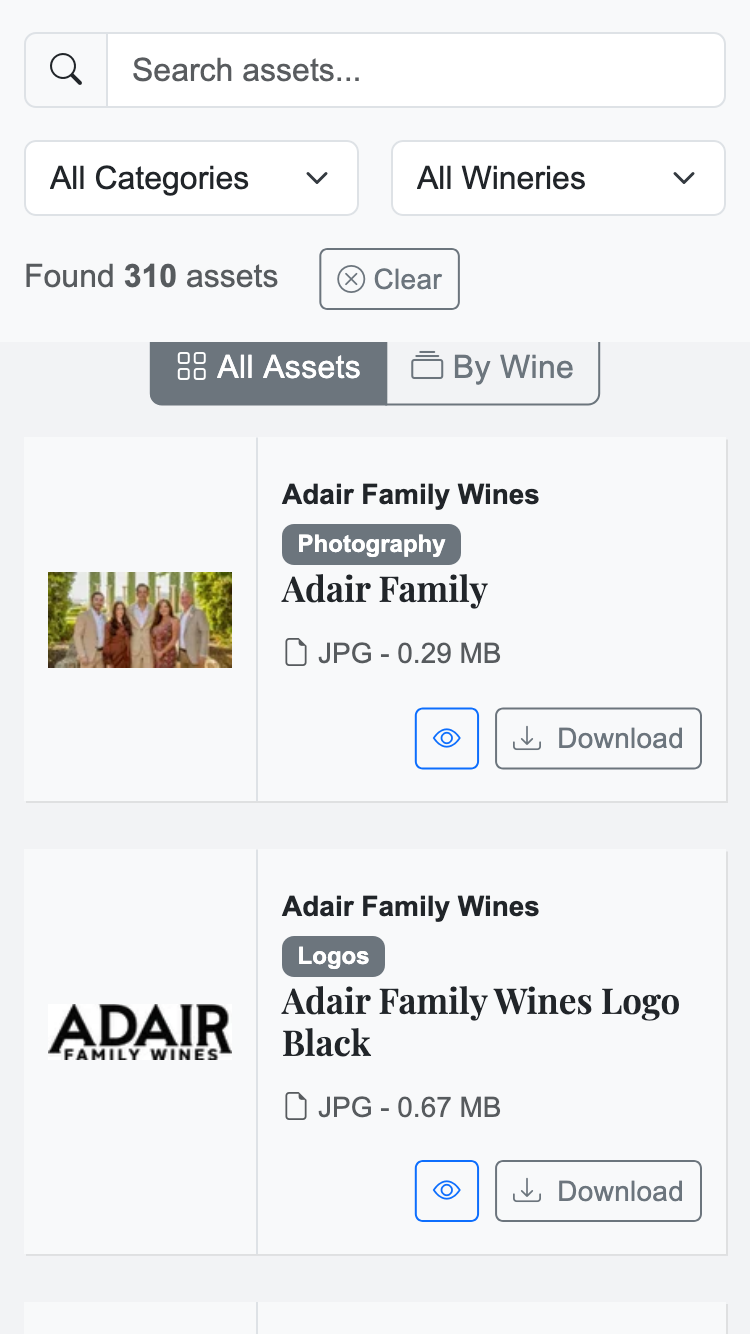
Task: Download the Adair Family Wines Logo Black asset
Action: (598, 1190)
